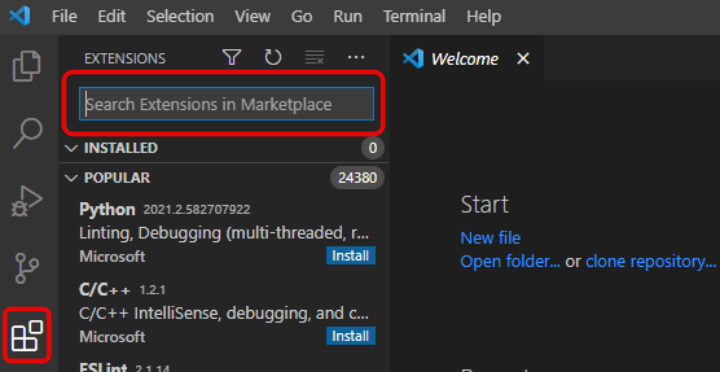The width and height of the screenshot is (720, 372).
Task: Open the Edit menu
Action: click(112, 17)
